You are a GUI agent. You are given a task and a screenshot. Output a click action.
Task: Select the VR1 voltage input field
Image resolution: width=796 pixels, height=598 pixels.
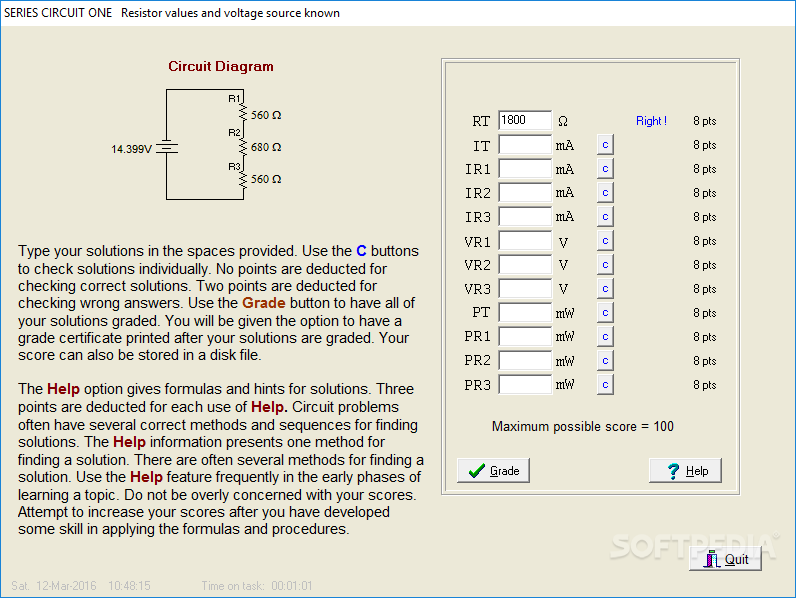click(525, 241)
